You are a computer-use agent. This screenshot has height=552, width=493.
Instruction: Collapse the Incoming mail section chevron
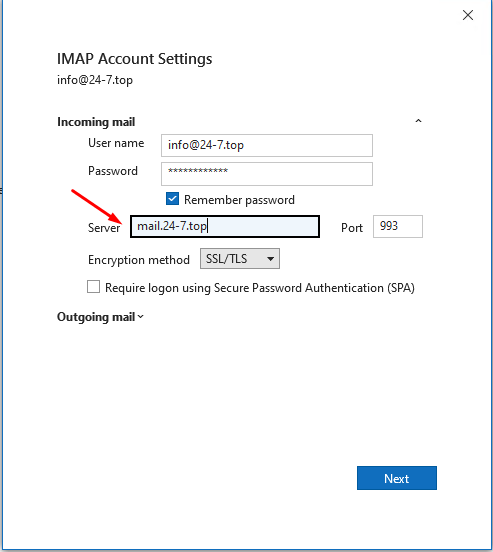(x=418, y=121)
